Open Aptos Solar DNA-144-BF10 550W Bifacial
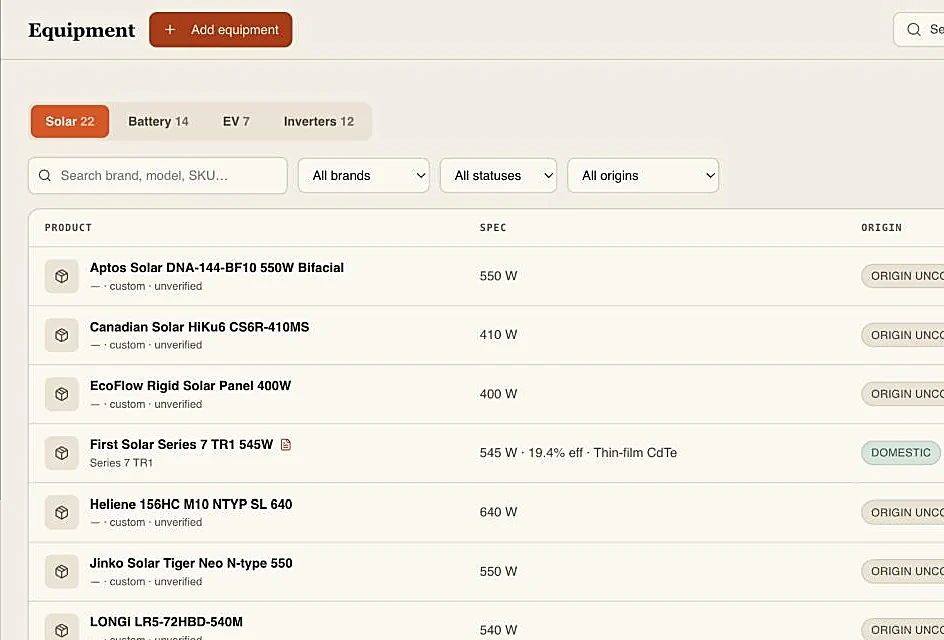 (x=217, y=268)
